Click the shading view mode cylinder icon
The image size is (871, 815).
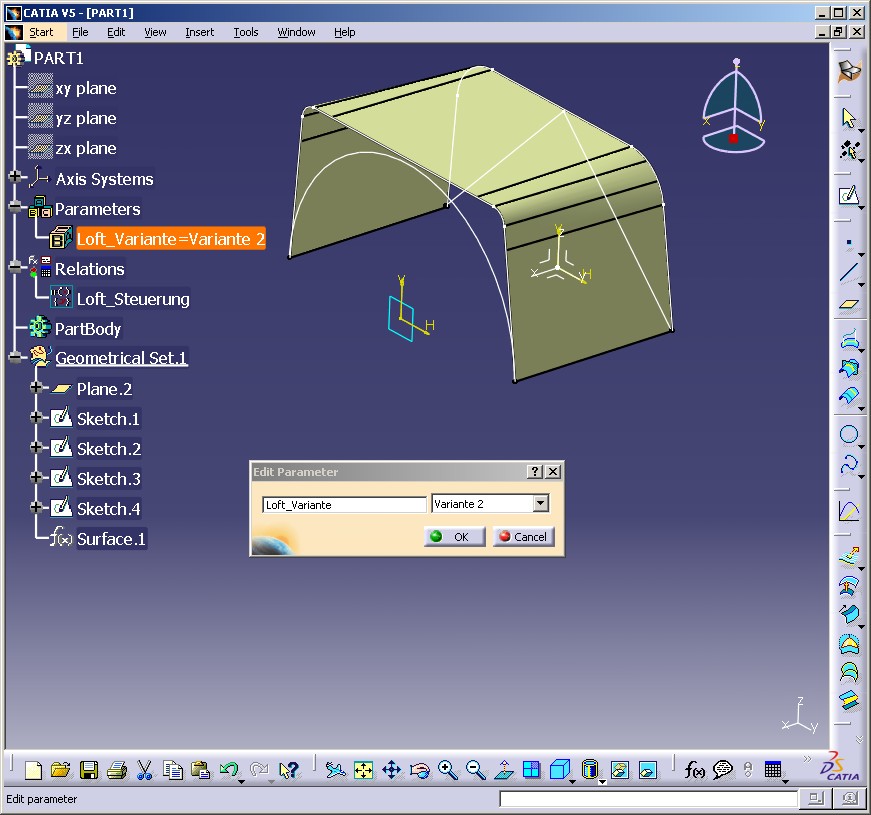click(589, 770)
